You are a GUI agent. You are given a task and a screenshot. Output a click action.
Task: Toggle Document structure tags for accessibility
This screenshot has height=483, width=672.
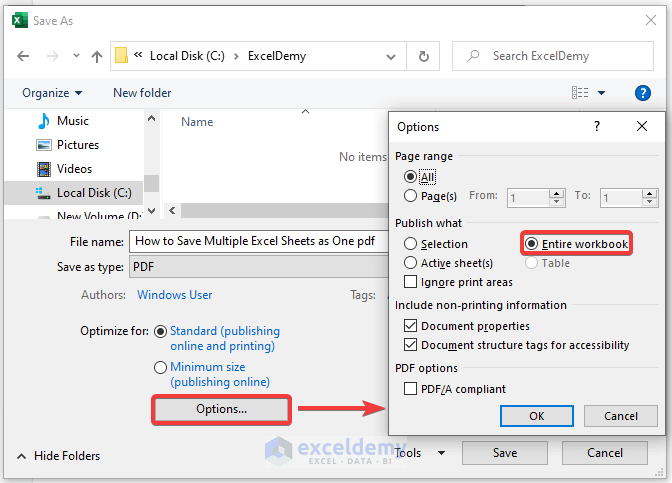point(410,345)
